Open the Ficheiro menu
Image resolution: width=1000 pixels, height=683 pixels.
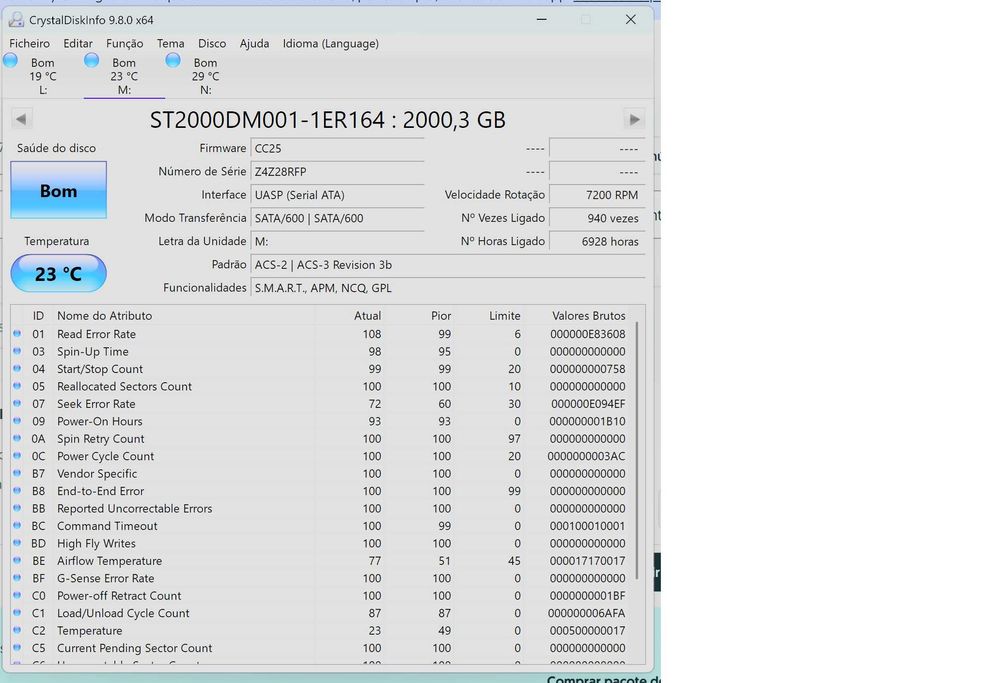pos(29,43)
